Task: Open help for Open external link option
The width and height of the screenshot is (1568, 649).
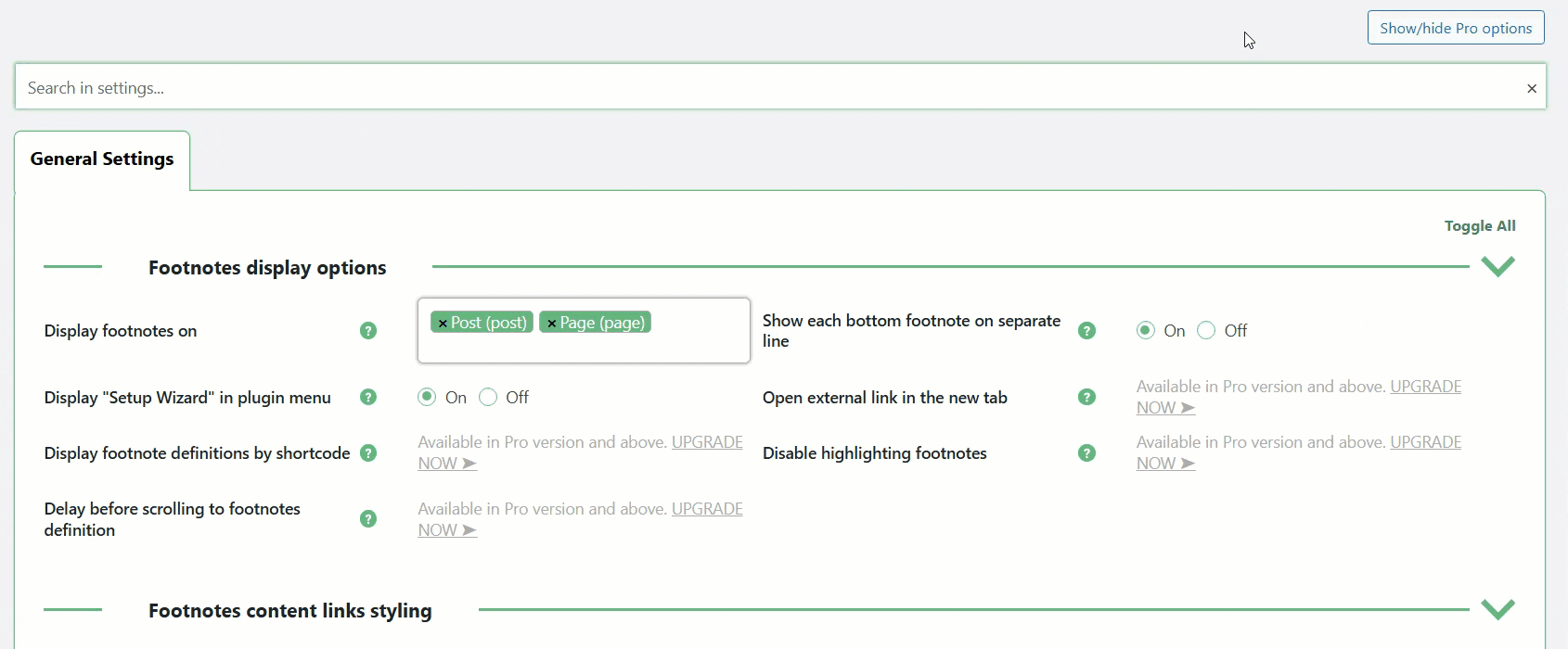Action: [x=1086, y=398]
